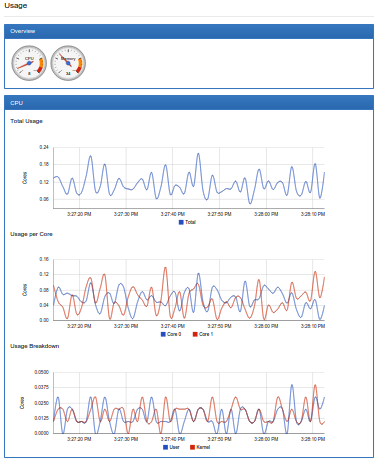Click the Usage Breakdown chart title

coord(35,346)
